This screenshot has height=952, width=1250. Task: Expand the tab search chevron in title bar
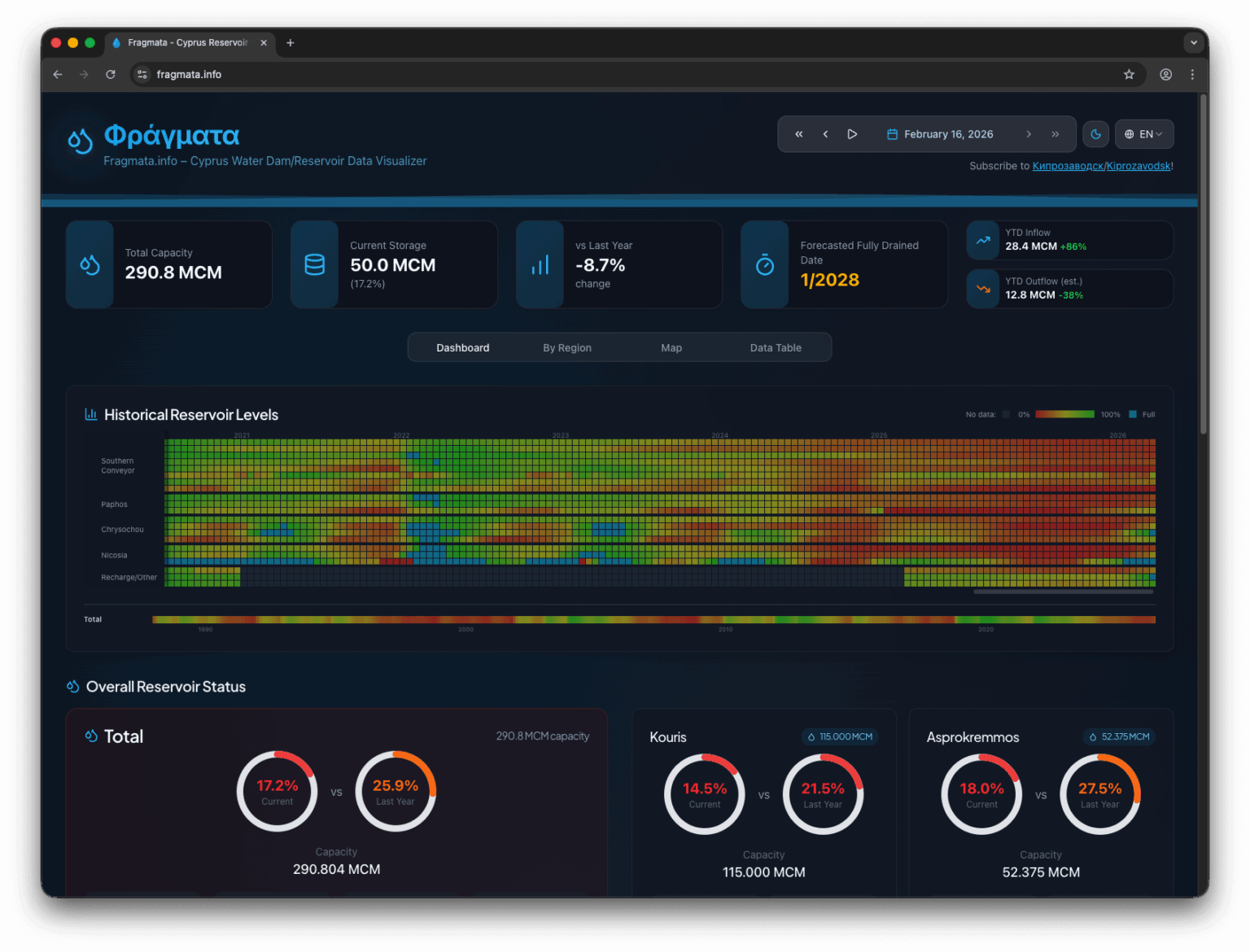click(1193, 42)
